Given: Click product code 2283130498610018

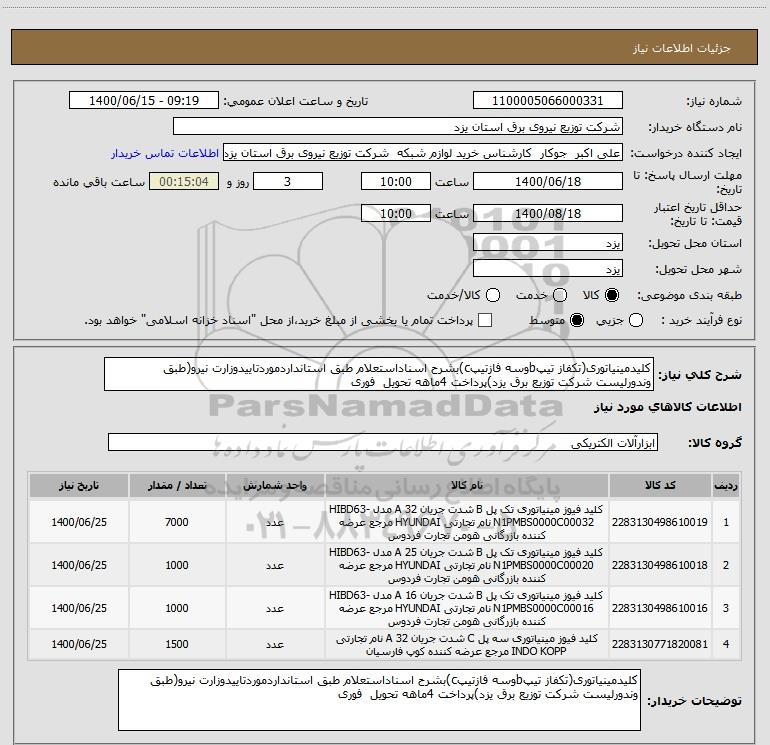Looking at the screenshot, I should [x=660, y=565].
